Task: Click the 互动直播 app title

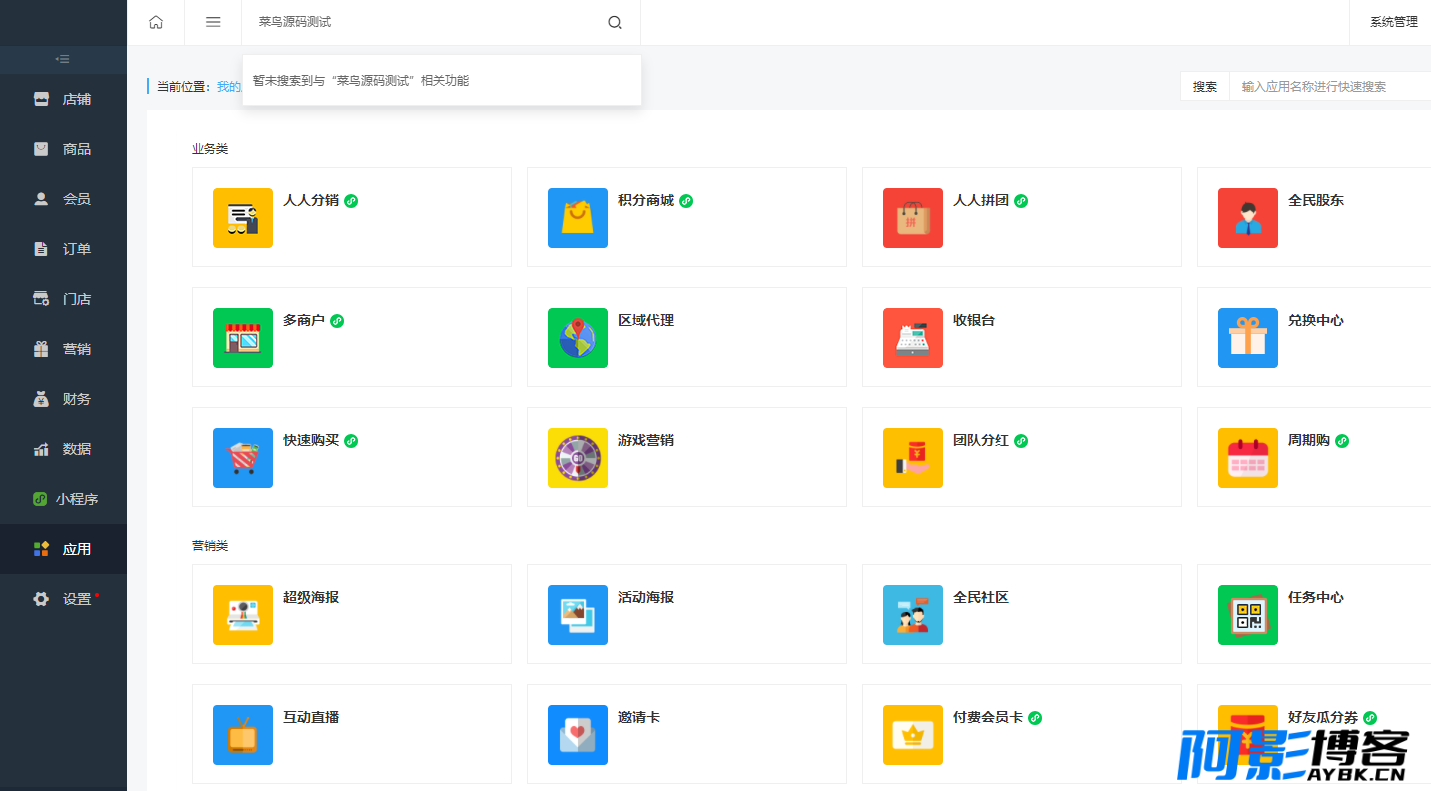Action: (311, 717)
